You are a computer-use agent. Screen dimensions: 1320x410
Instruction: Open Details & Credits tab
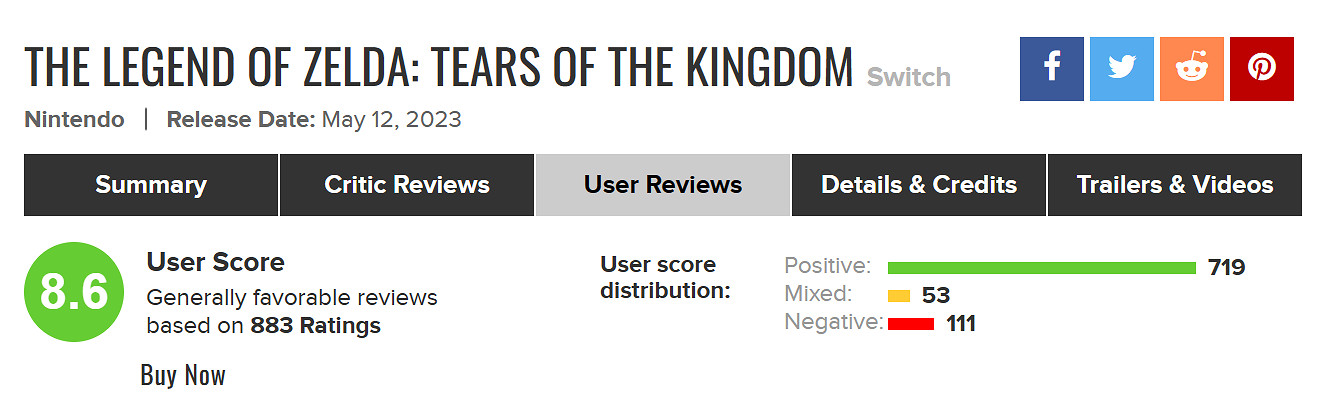[x=919, y=185]
